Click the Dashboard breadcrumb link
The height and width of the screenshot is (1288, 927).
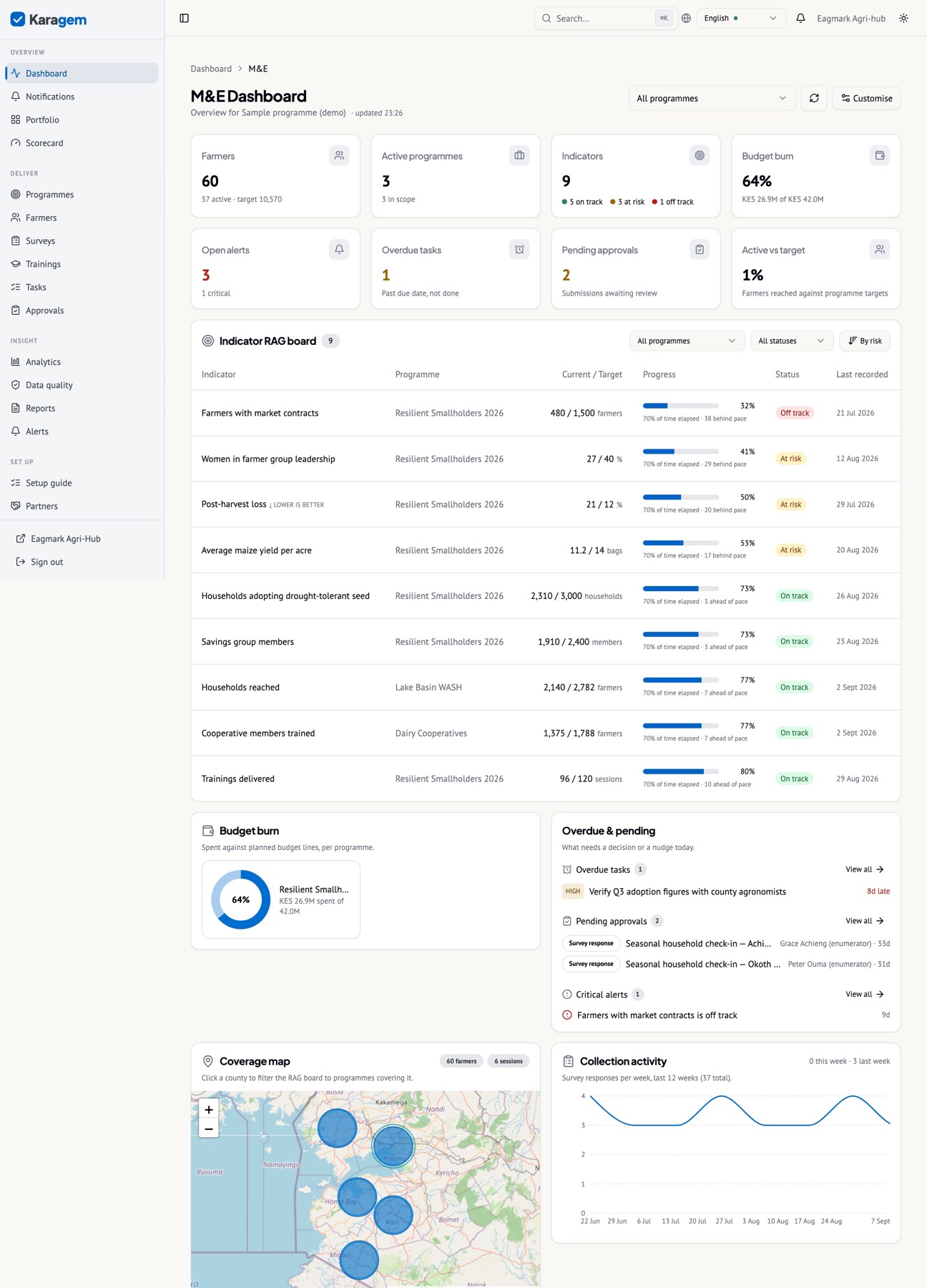click(x=211, y=69)
